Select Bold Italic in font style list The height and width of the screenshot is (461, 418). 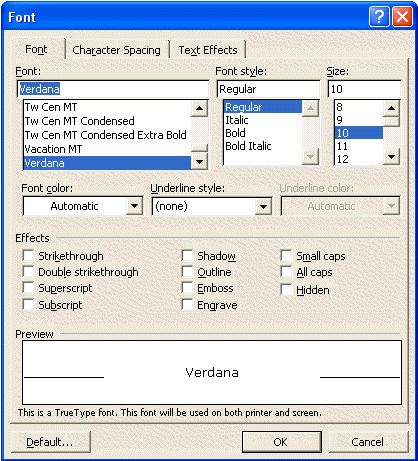point(248,146)
